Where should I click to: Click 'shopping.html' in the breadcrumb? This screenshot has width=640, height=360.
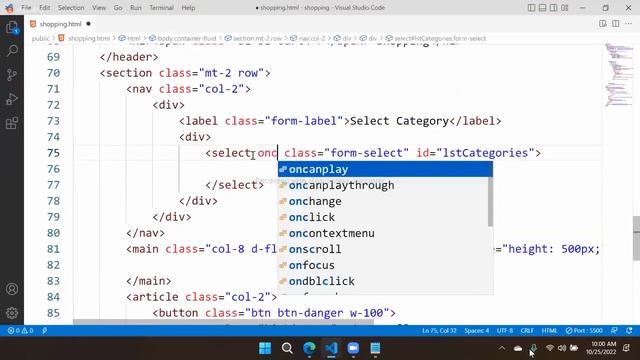coord(89,38)
